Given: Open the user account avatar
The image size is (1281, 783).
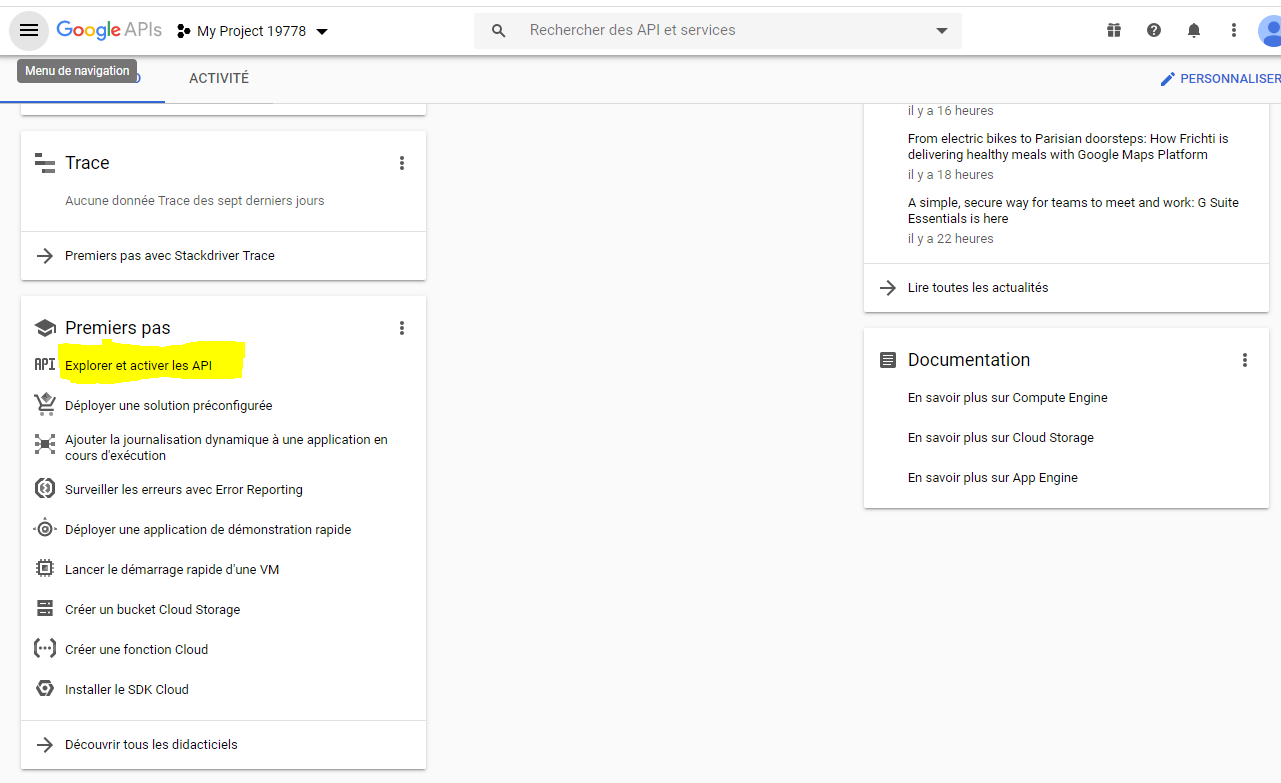Looking at the screenshot, I should click(x=1270, y=31).
